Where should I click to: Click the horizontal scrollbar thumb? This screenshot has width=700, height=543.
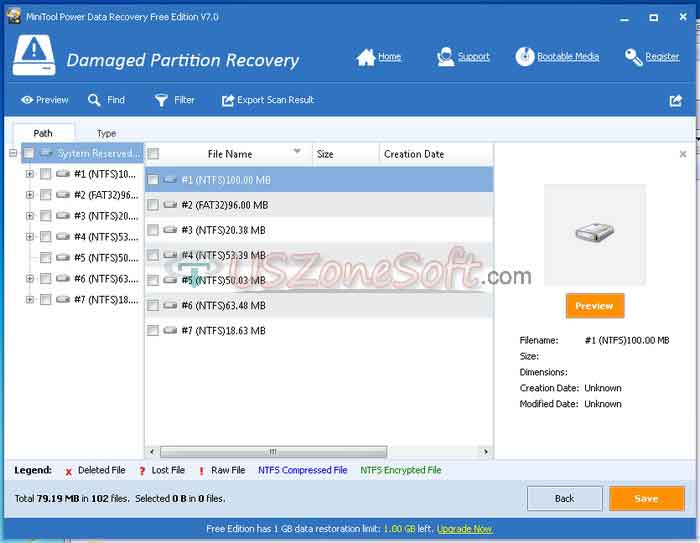[273, 451]
